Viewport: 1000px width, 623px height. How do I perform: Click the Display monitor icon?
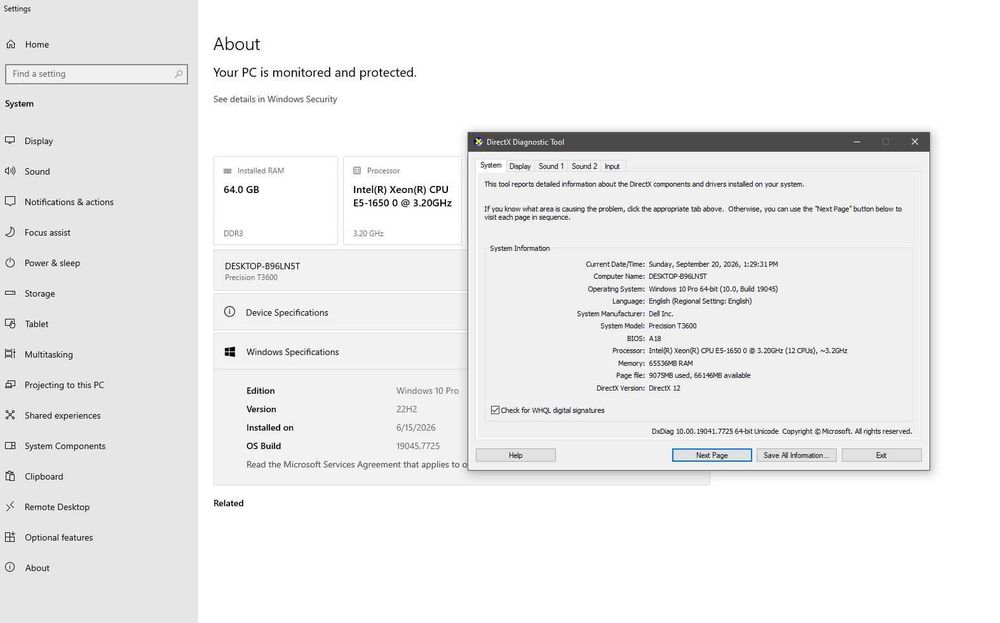coord(10,140)
